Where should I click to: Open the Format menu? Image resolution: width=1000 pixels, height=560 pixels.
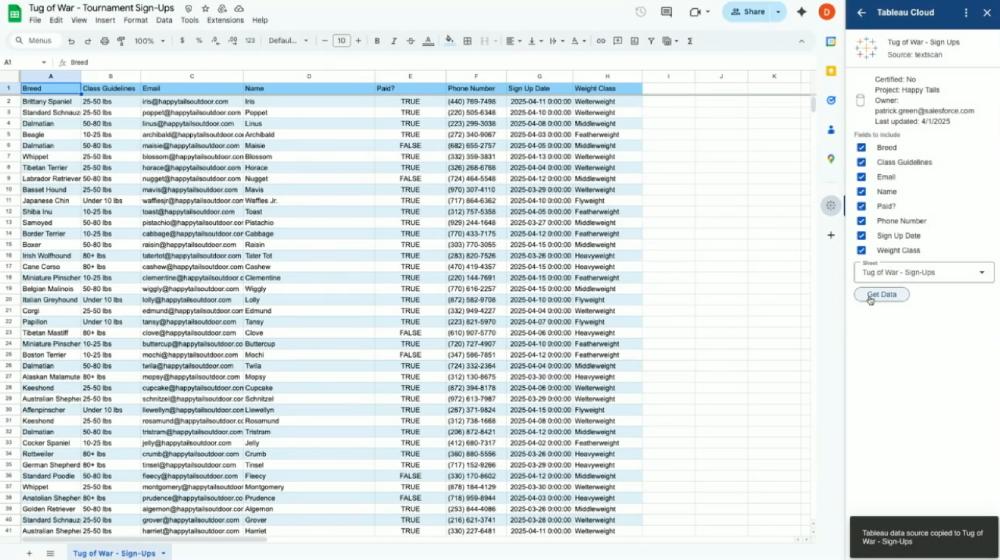135,20
